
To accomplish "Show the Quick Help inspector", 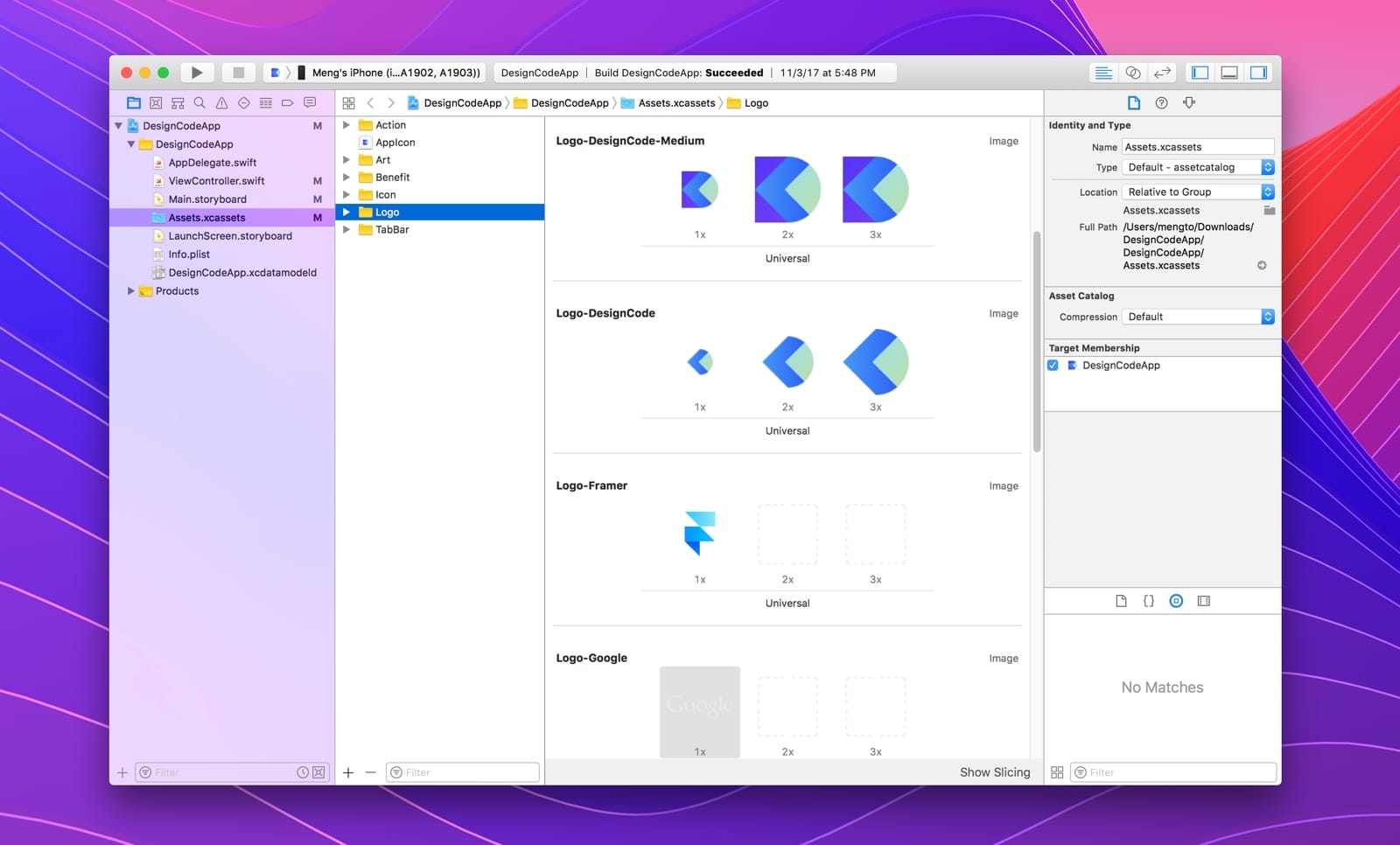I will 1161,102.
